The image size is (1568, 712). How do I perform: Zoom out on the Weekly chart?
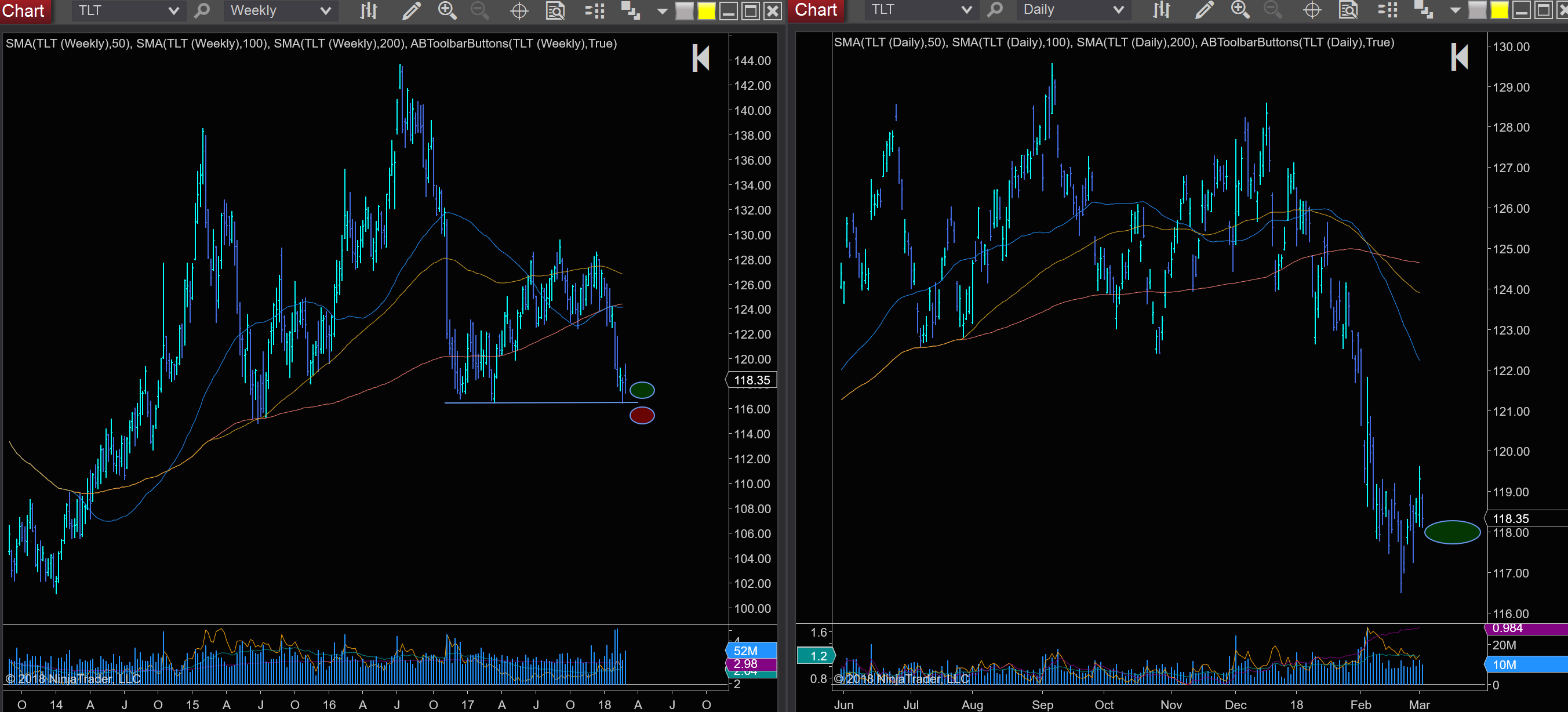[x=481, y=11]
